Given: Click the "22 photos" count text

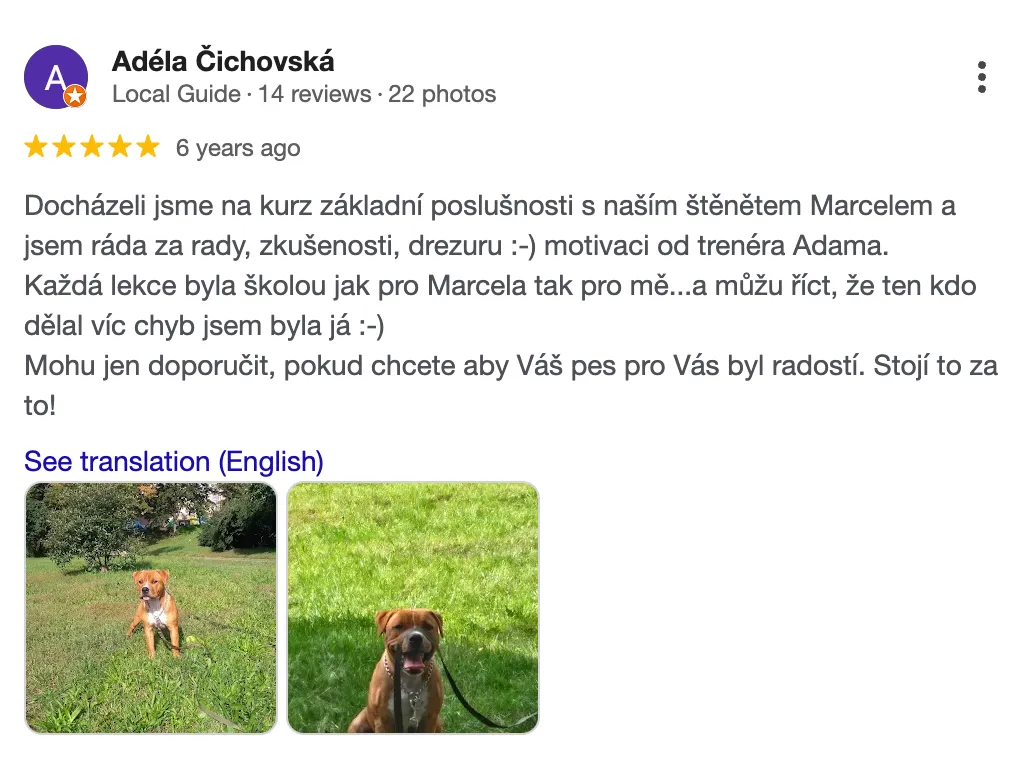Looking at the screenshot, I should click(442, 94).
